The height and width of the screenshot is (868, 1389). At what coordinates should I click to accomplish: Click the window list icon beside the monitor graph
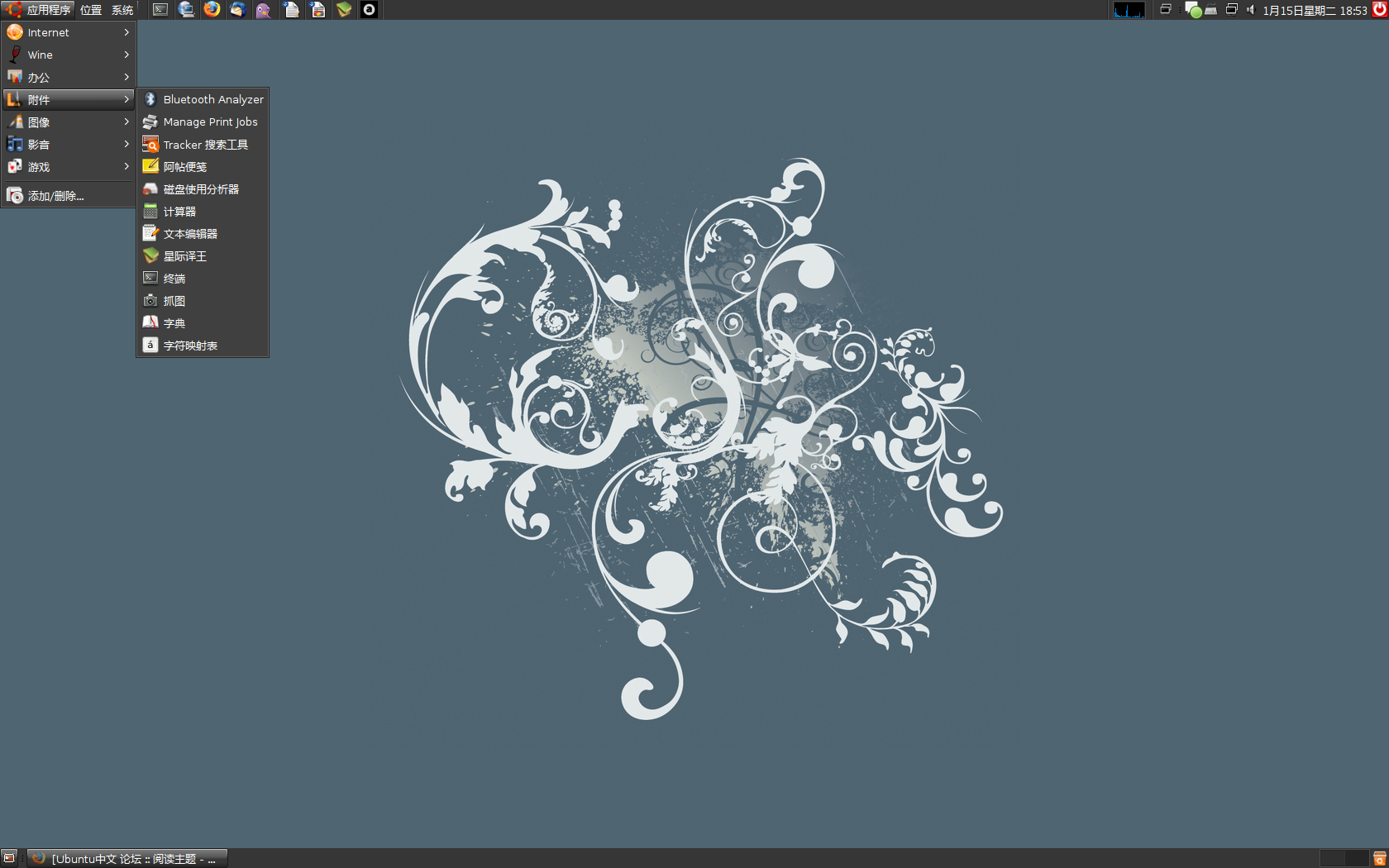(x=1166, y=10)
